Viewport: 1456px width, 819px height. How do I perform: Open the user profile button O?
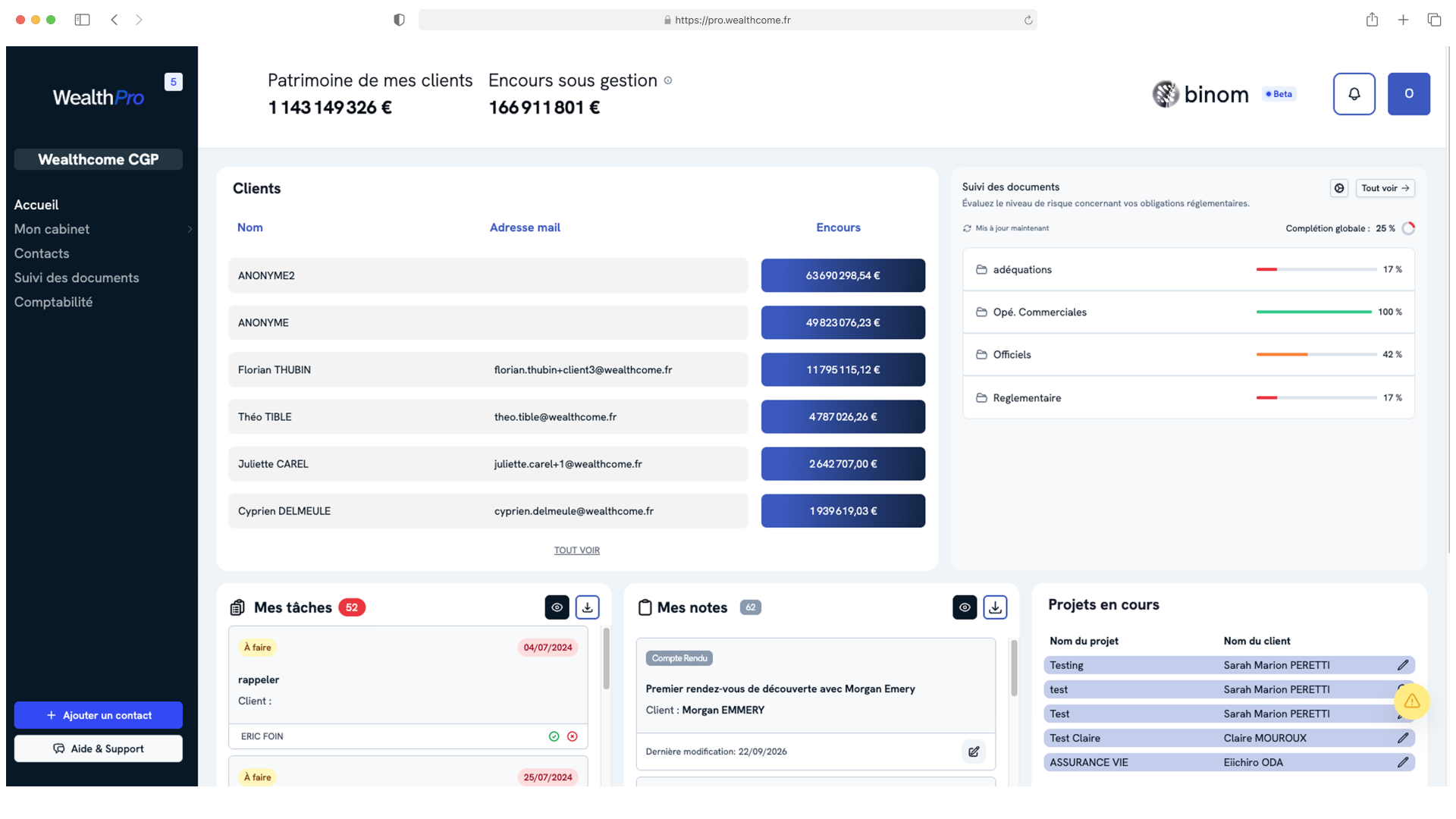(x=1408, y=94)
